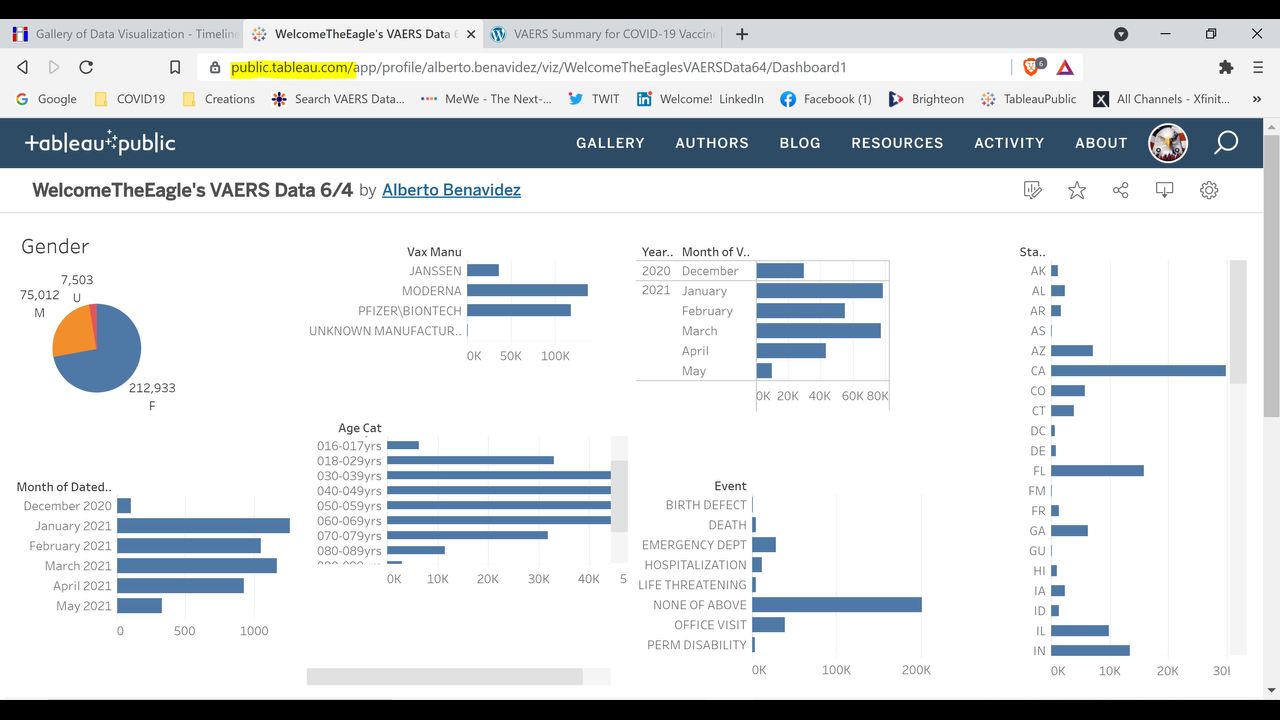The image size is (1280, 720).
Task: Open Alberto Benavidez author link
Action: pyautogui.click(x=451, y=190)
